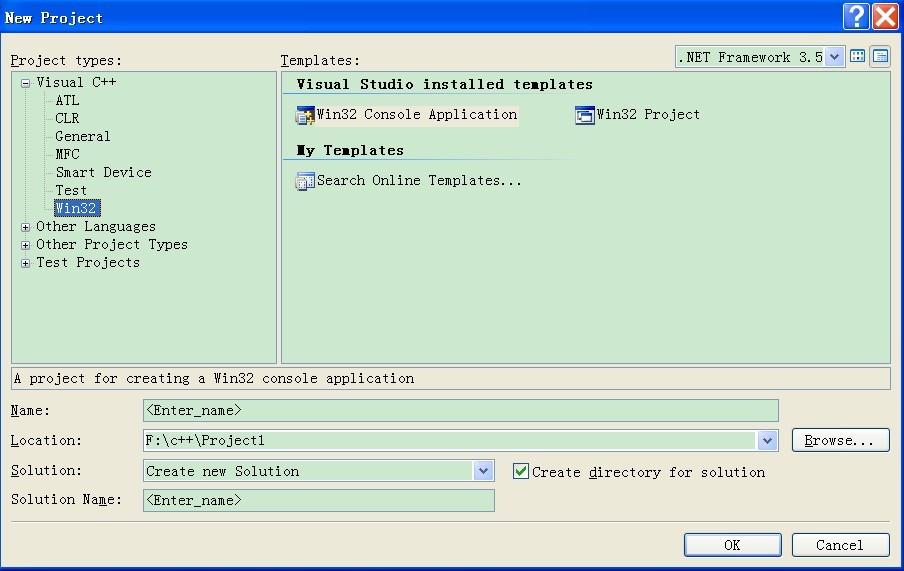Toggle Create directory for solution checkbox

521,471
